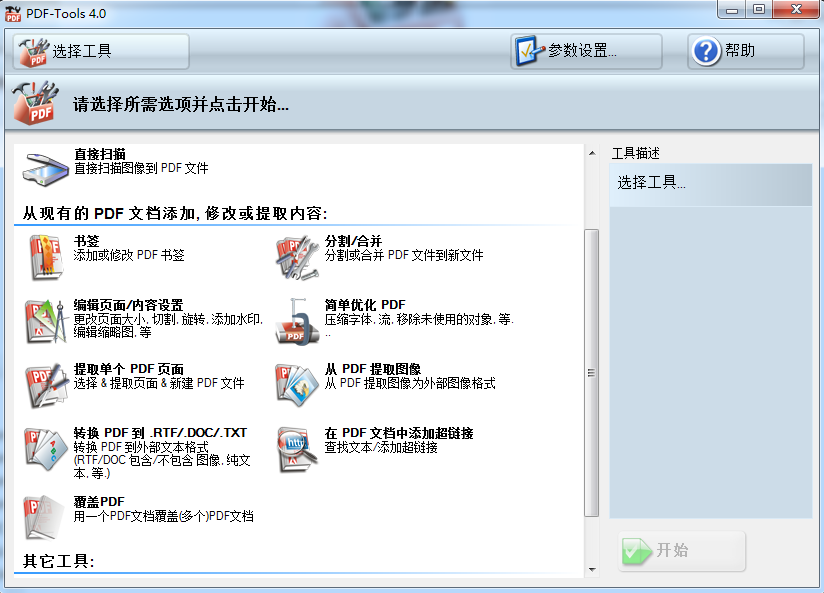Minimize the PDF-Tools window
Image resolution: width=824 pixels, height=593 pixels.
pyautogui.click(x=733, y=10)
